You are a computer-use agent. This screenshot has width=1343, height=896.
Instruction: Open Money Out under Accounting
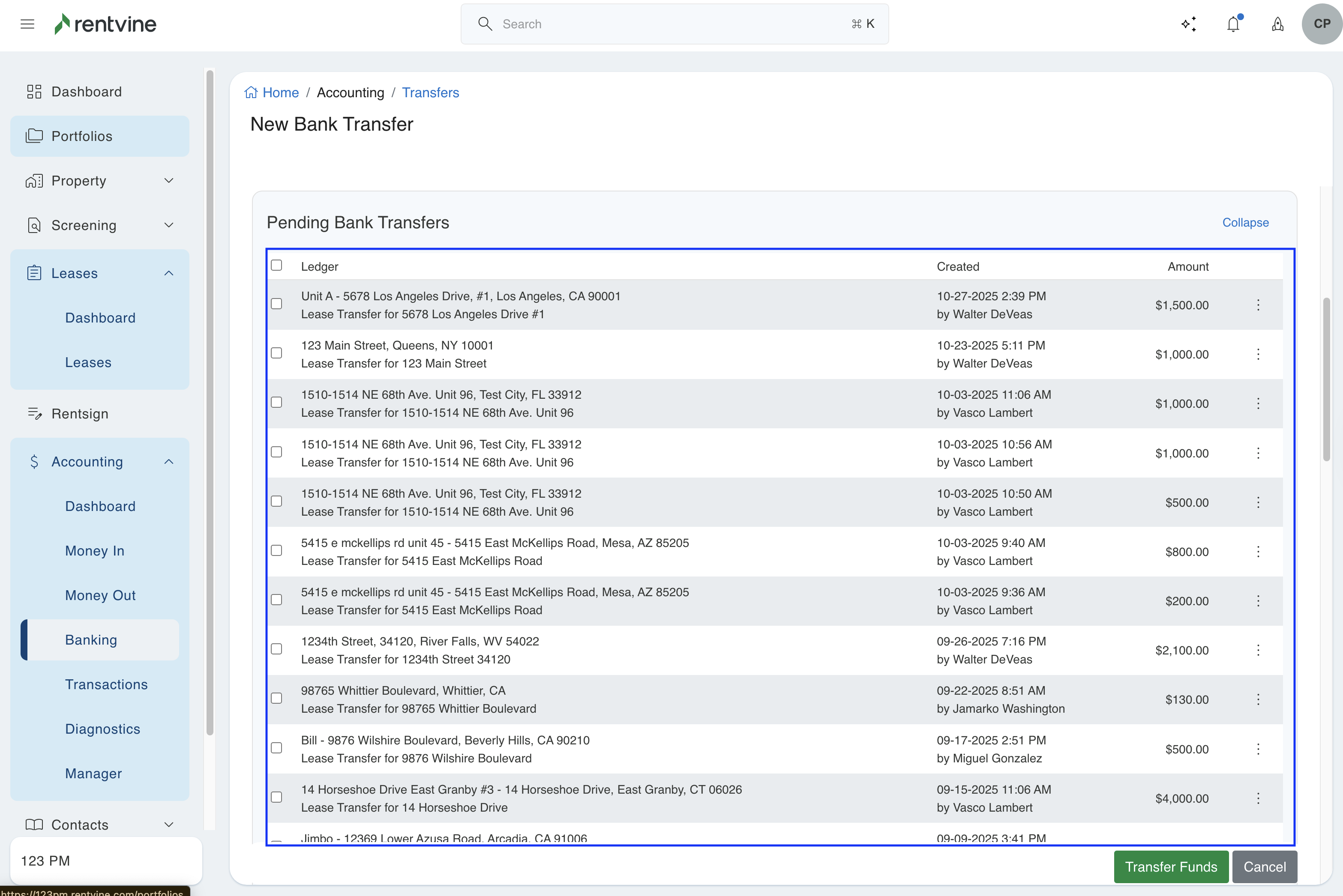pyautogui.click(x=100, y=595)
